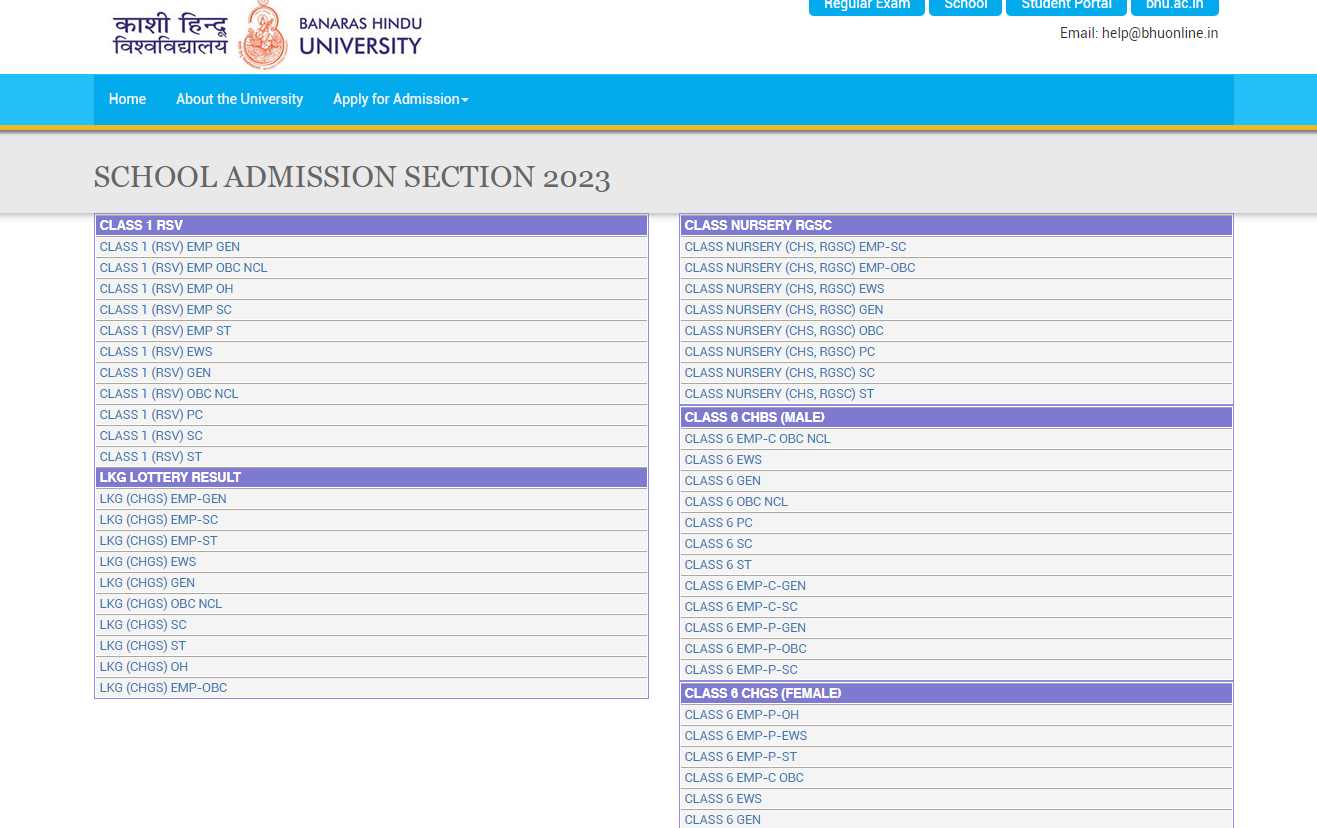
Task: Open CLASS NURSERY (CHS, RGSC) EMP-SC link
Action: click(795, 247)
